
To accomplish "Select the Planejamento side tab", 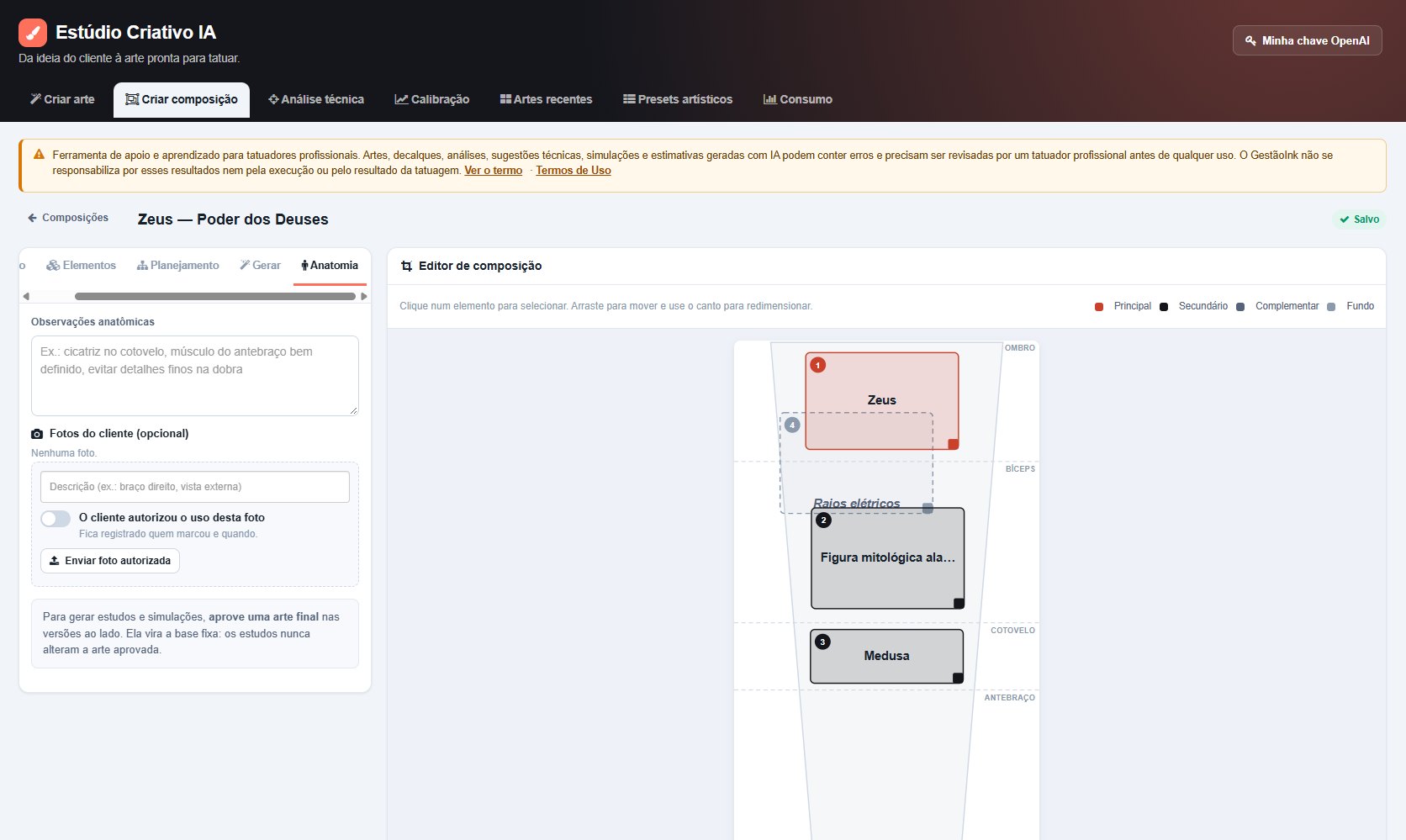I will [x=178, y=266].
